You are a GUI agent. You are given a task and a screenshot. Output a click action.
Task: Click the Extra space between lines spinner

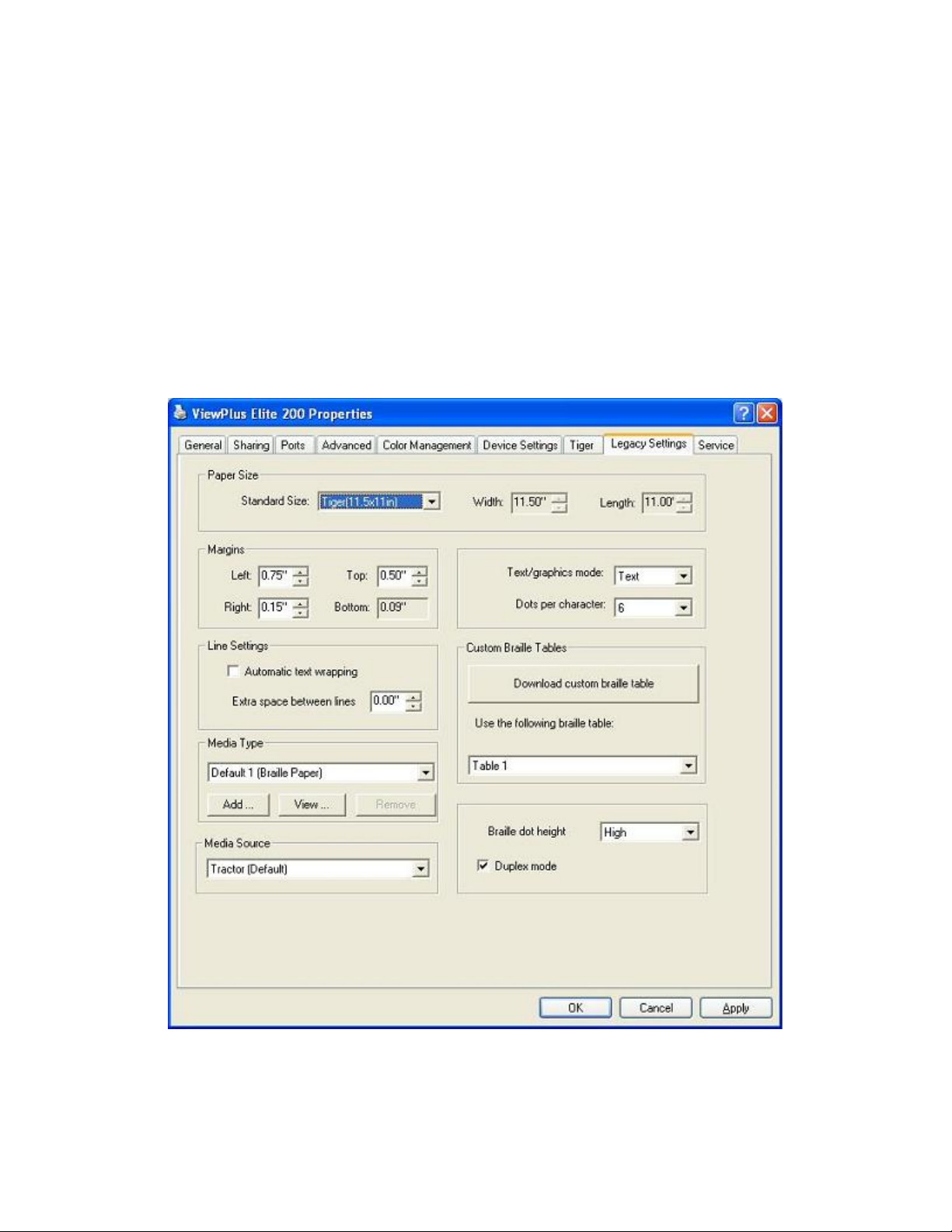coord(414,702)
